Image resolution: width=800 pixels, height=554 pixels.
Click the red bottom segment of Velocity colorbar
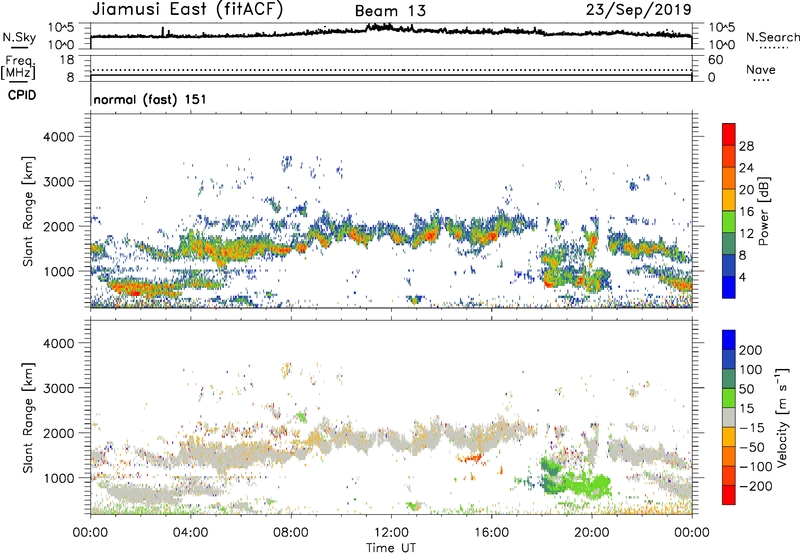tap(729, 495)
